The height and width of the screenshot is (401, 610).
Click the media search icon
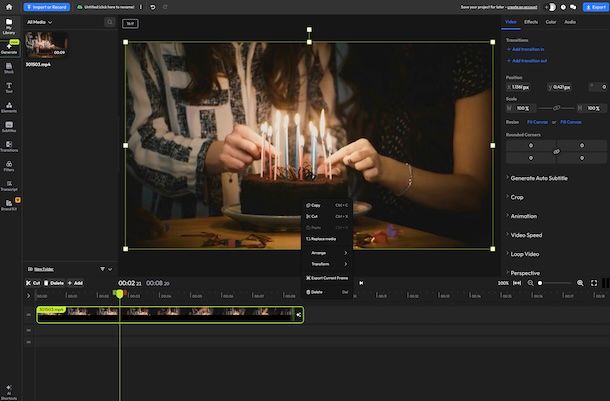coord(109,21)
